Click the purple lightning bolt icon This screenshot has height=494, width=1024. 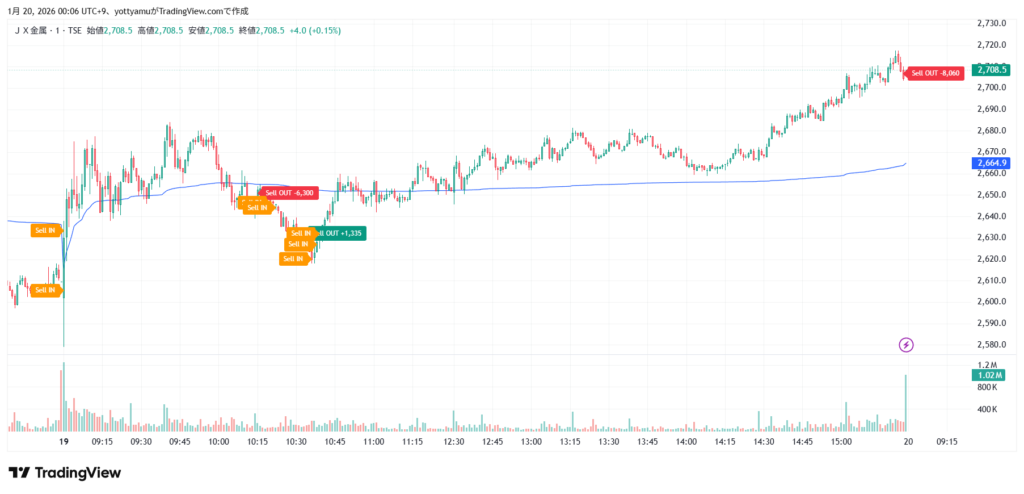[x=906, y=345]
